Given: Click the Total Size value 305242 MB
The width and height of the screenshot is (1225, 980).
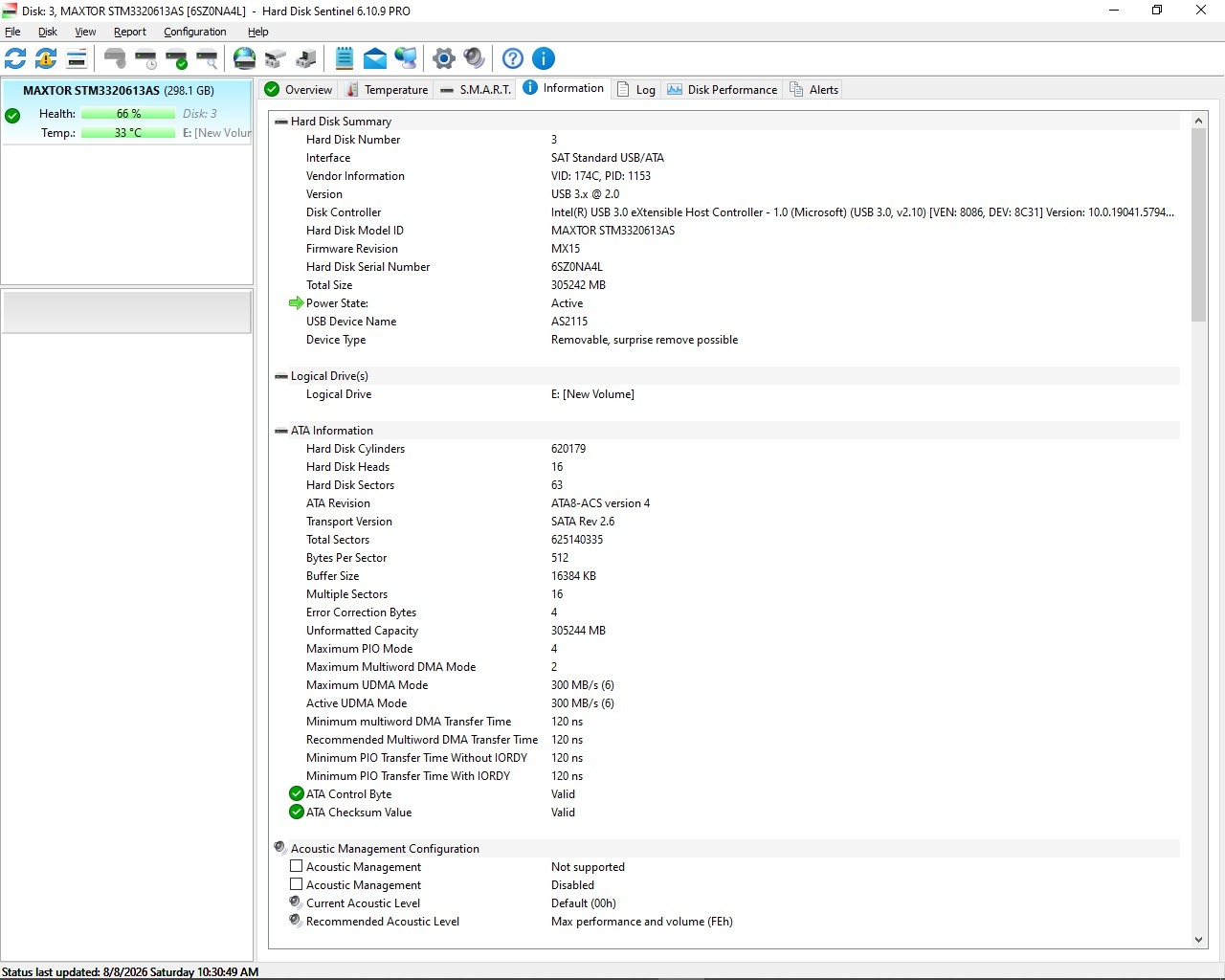Looking at the screenshot, I should pyautogui.click(x=578, y=285).
